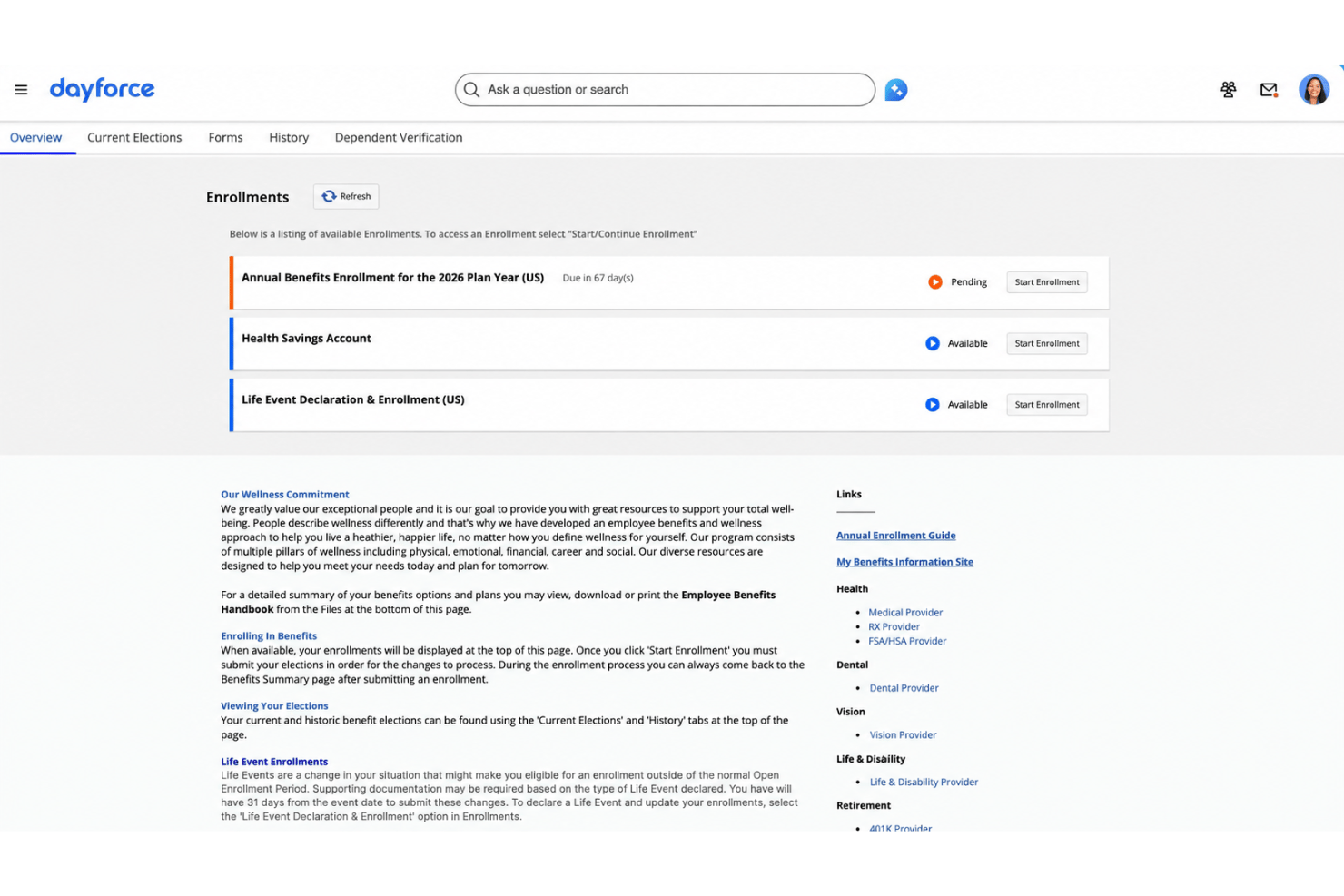Screen dimensions: 1344x896
Task: Click the Our Wellness Commitment heading
Action: tap(285, 495)
